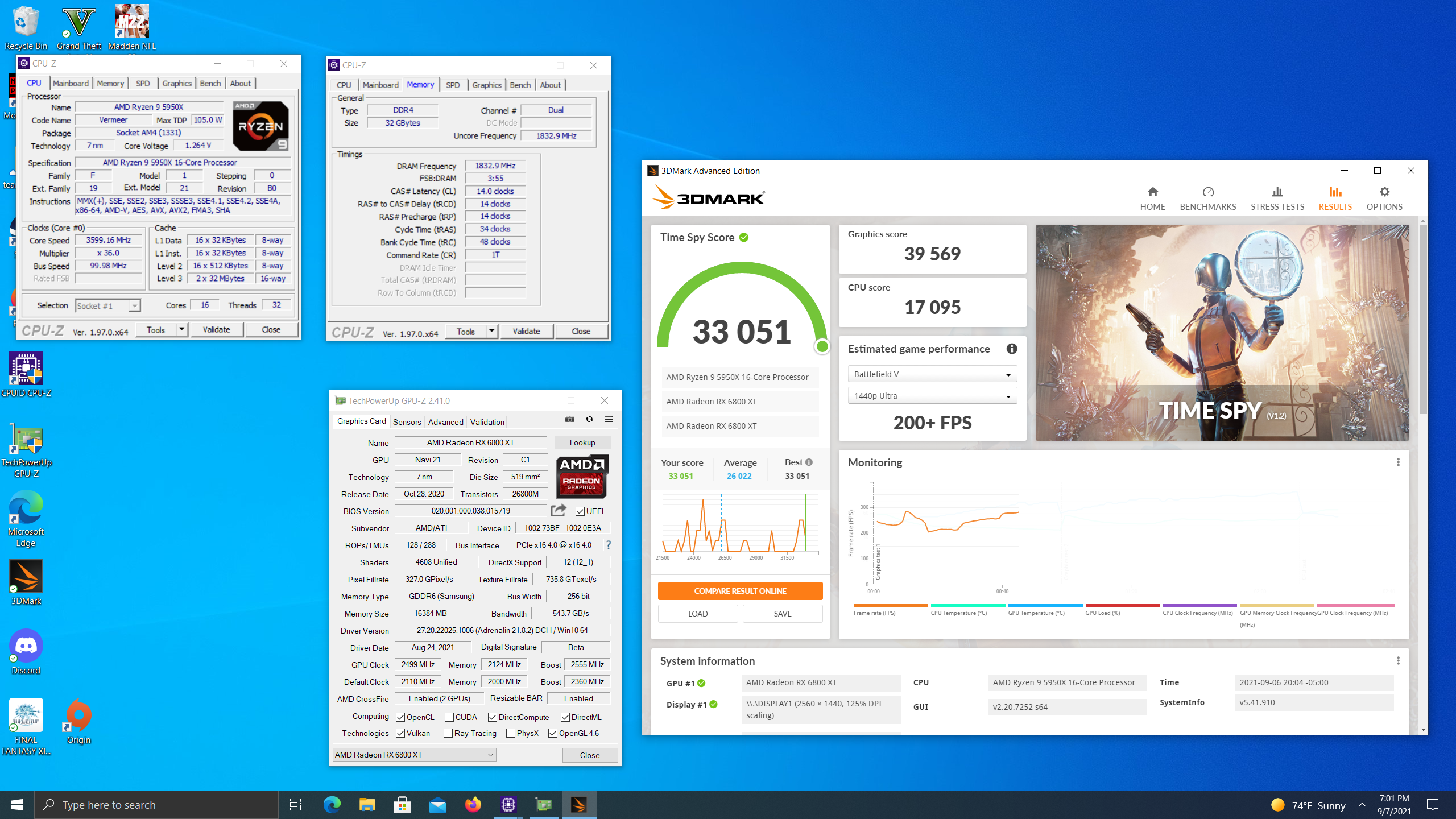Open Task View on the taskbar
The width and height of the screenshot is (1456, 819).
click(296, 805)
